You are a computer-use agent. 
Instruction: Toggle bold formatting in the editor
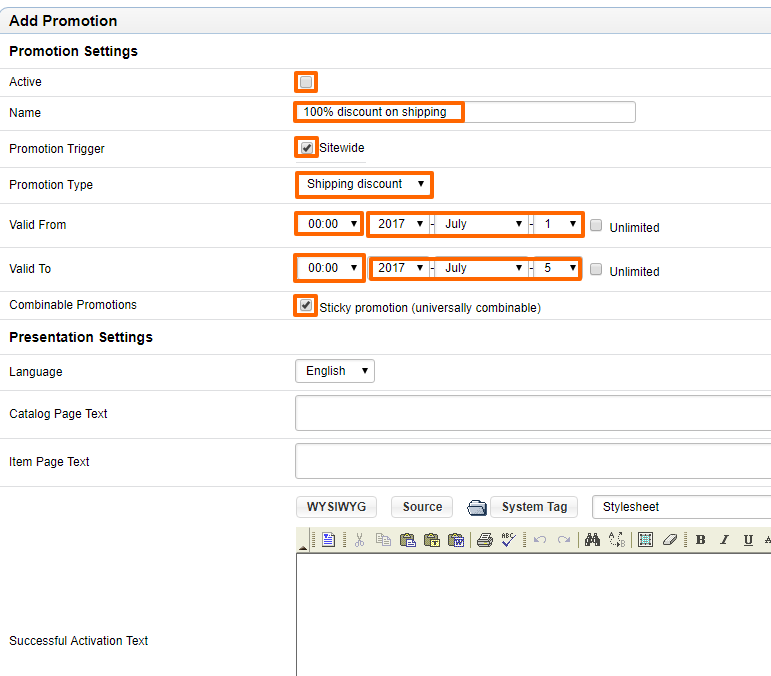(701, 540)
